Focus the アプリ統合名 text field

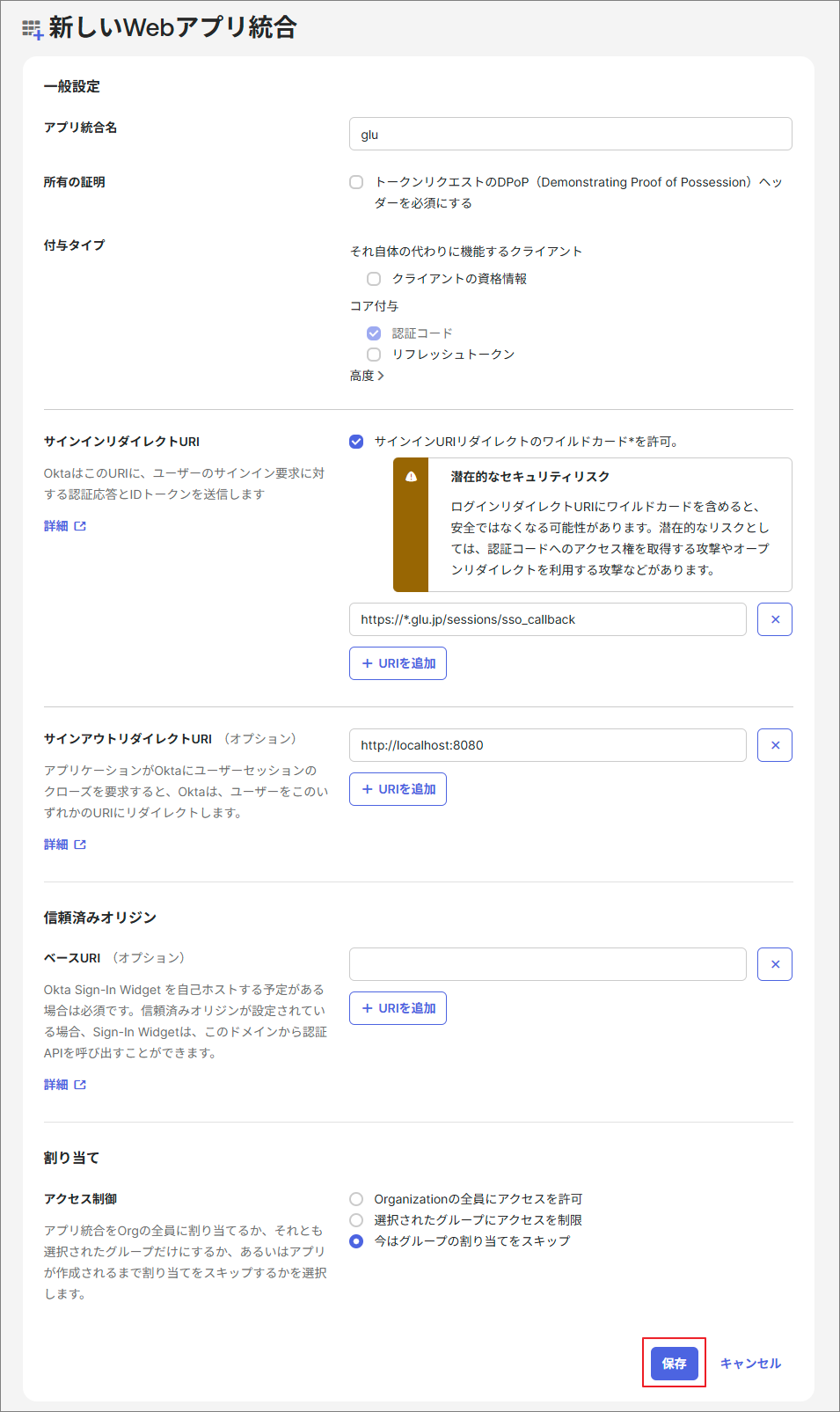[x=570, y=135]
